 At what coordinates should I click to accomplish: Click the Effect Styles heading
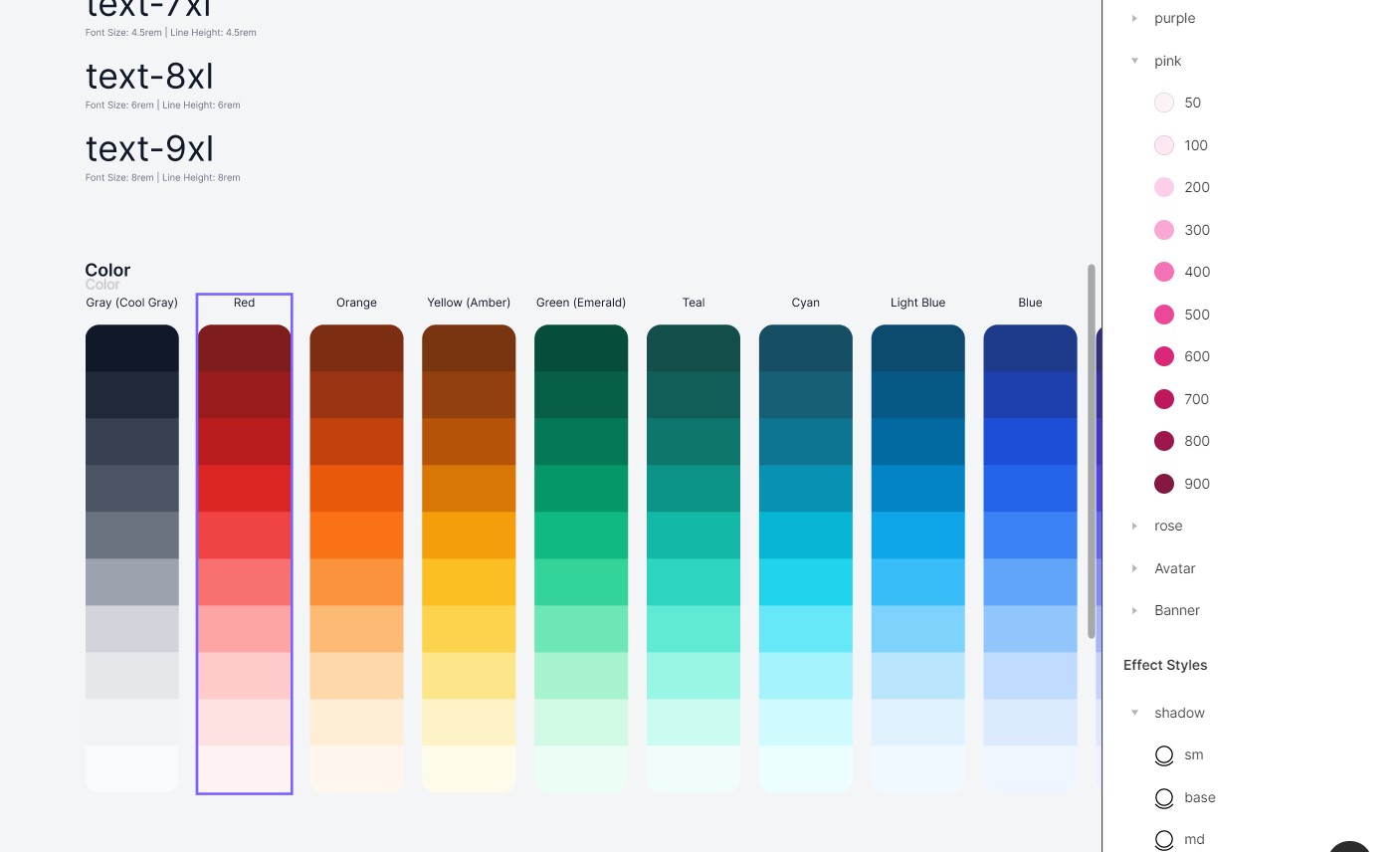tap(1165, 665)
